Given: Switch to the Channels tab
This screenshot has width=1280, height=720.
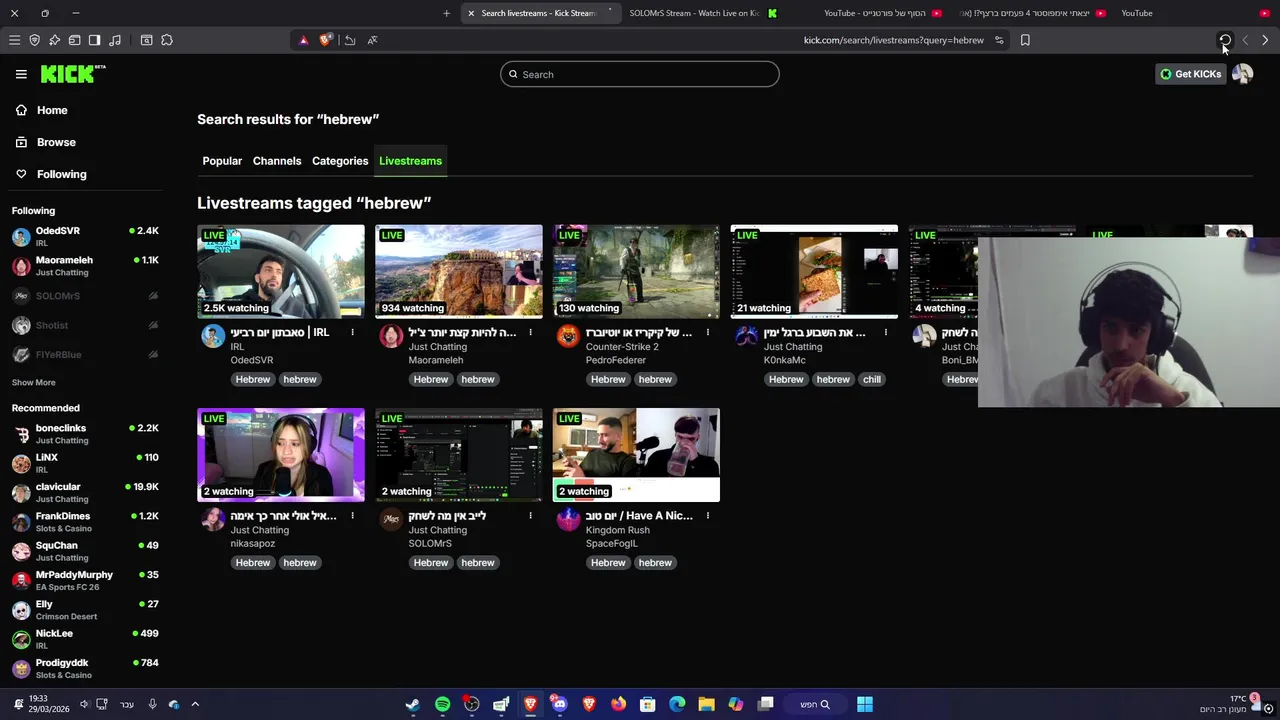Looking at the screenshot, I should (x=277, y=161).
